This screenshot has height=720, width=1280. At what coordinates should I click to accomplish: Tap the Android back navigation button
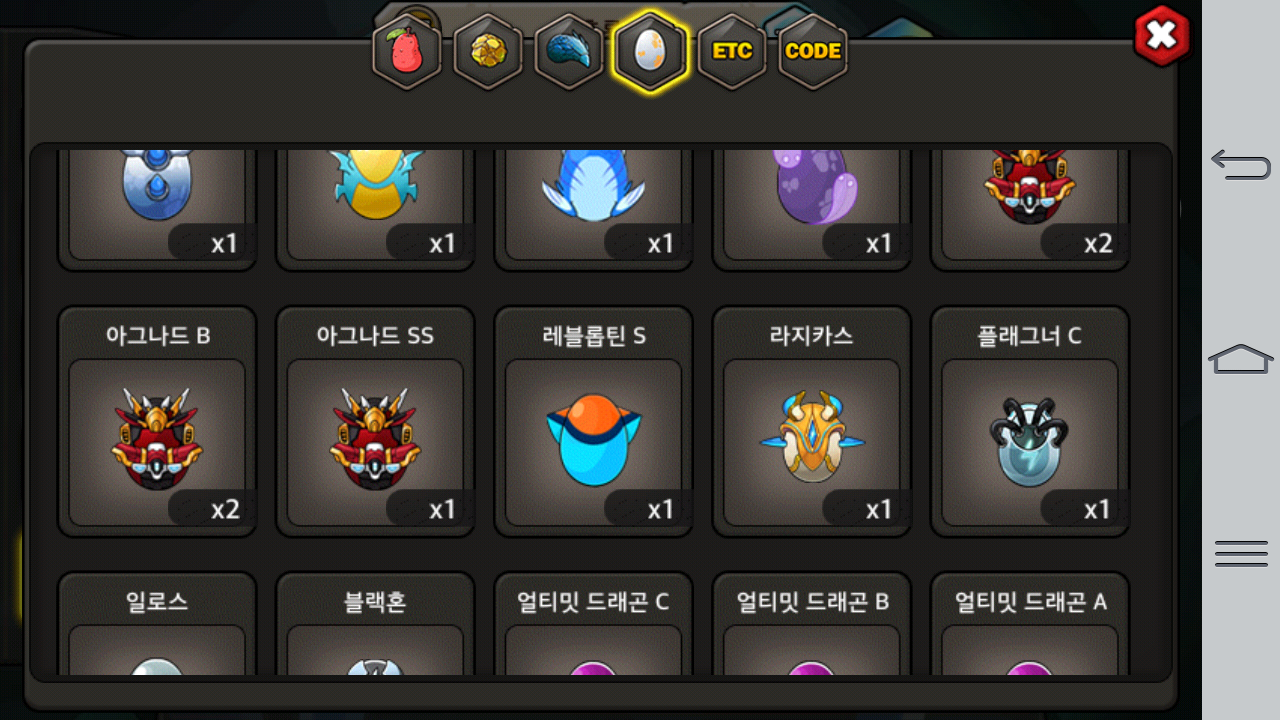tap(1241, 164)
